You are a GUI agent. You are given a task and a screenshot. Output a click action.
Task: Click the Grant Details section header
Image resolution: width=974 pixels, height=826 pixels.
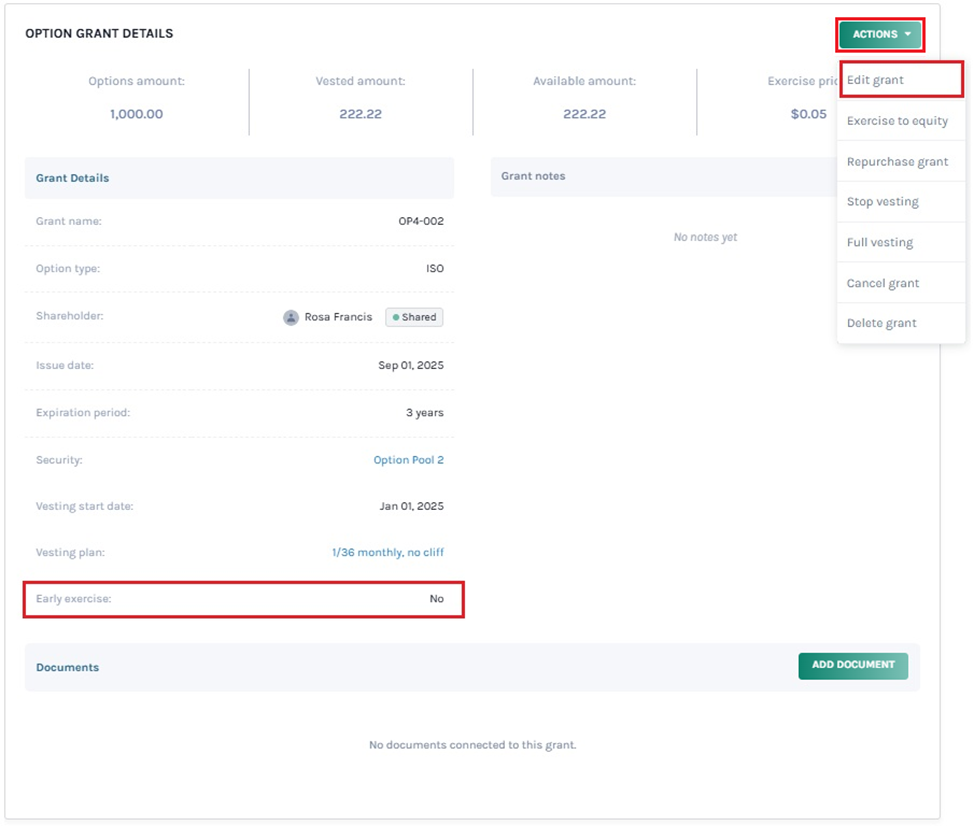[73, 178]
